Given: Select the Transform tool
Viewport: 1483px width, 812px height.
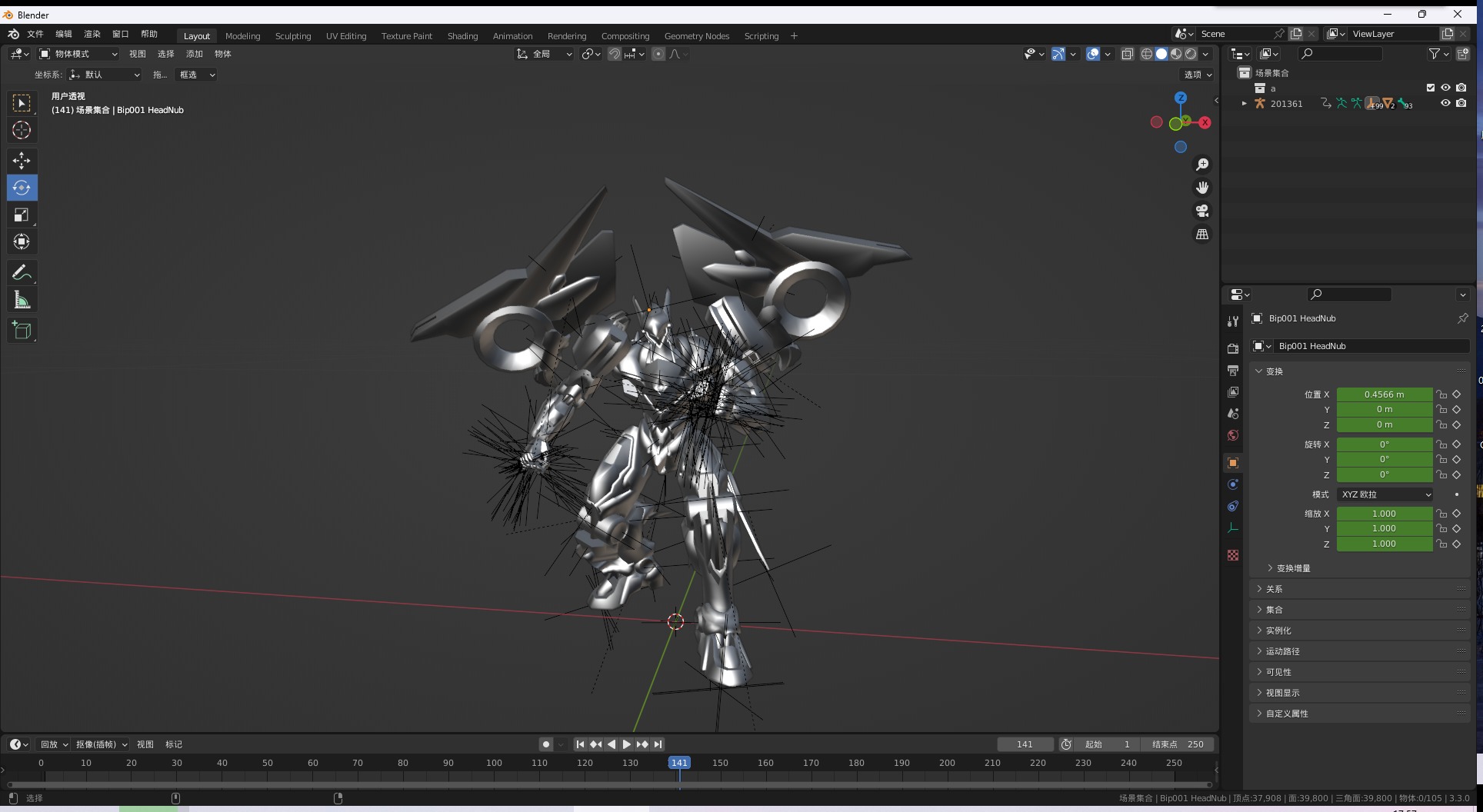Looking at the screenshot, I should point(22,241).
